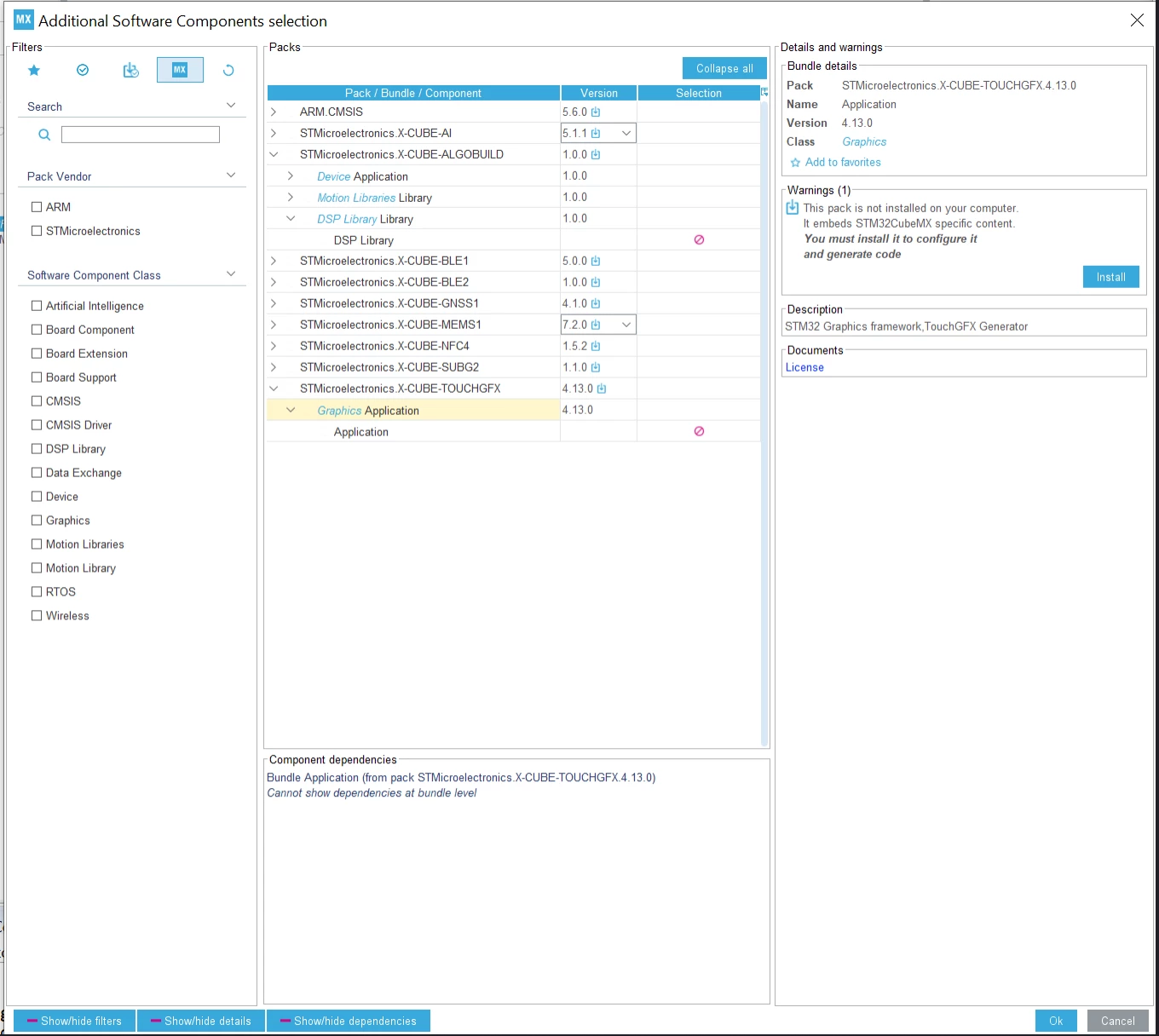Enable the Graphics class filter
The height and width of the screenshot is (1036, 1159).
(x=37, y=521)
